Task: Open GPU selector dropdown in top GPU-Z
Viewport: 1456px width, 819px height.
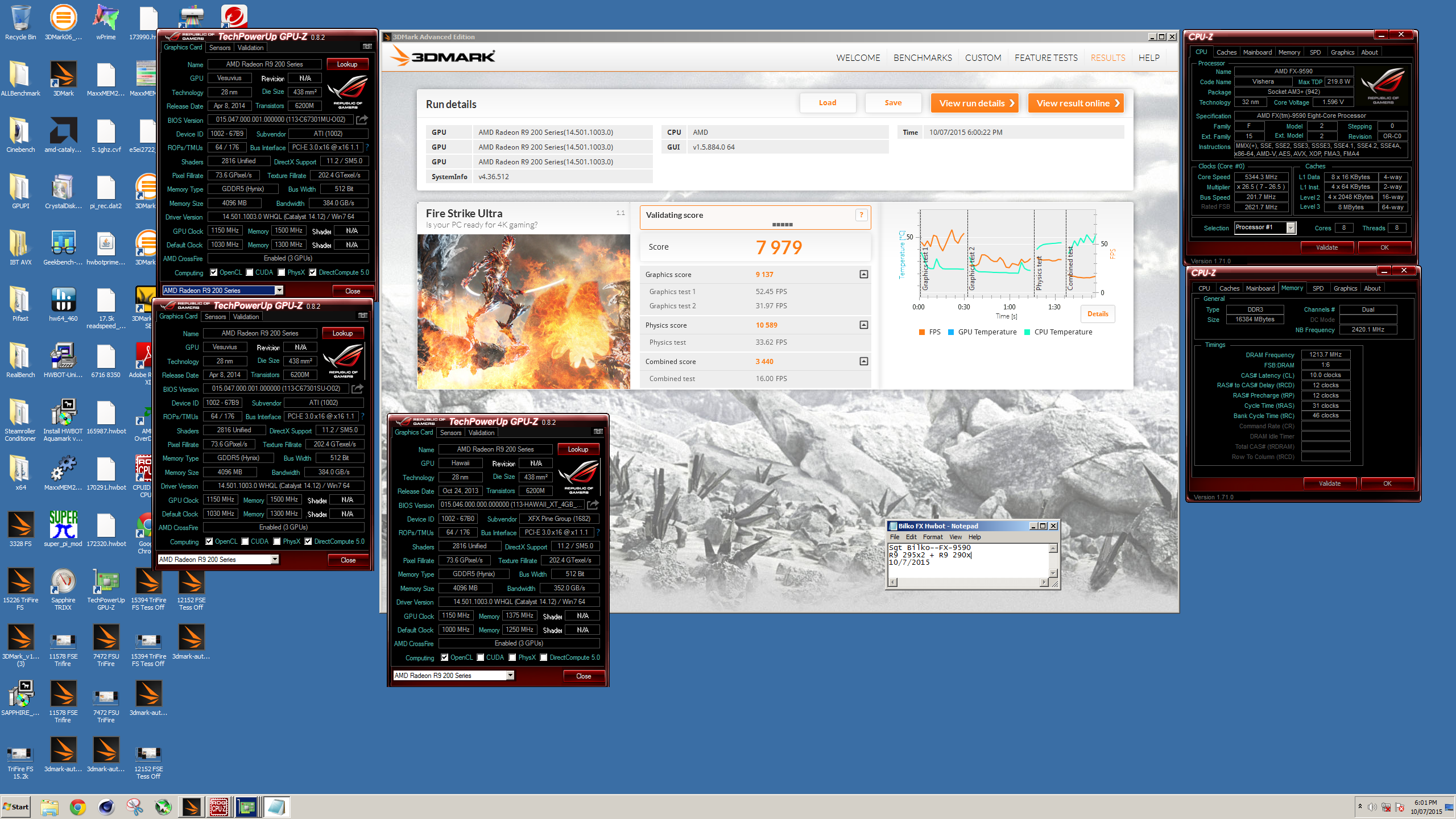Action: pyautogui.click(x=279, y=291)
